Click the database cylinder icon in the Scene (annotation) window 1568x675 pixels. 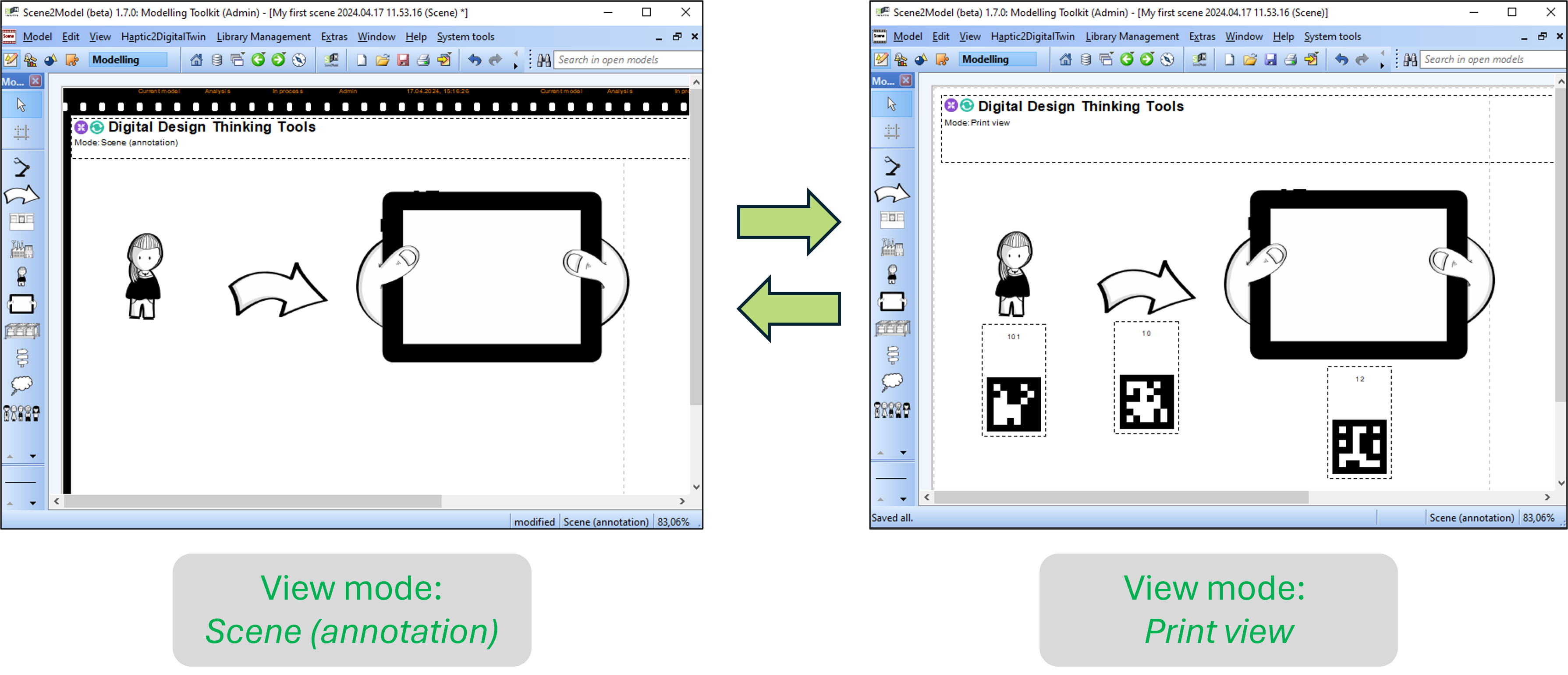click(216, 60)
